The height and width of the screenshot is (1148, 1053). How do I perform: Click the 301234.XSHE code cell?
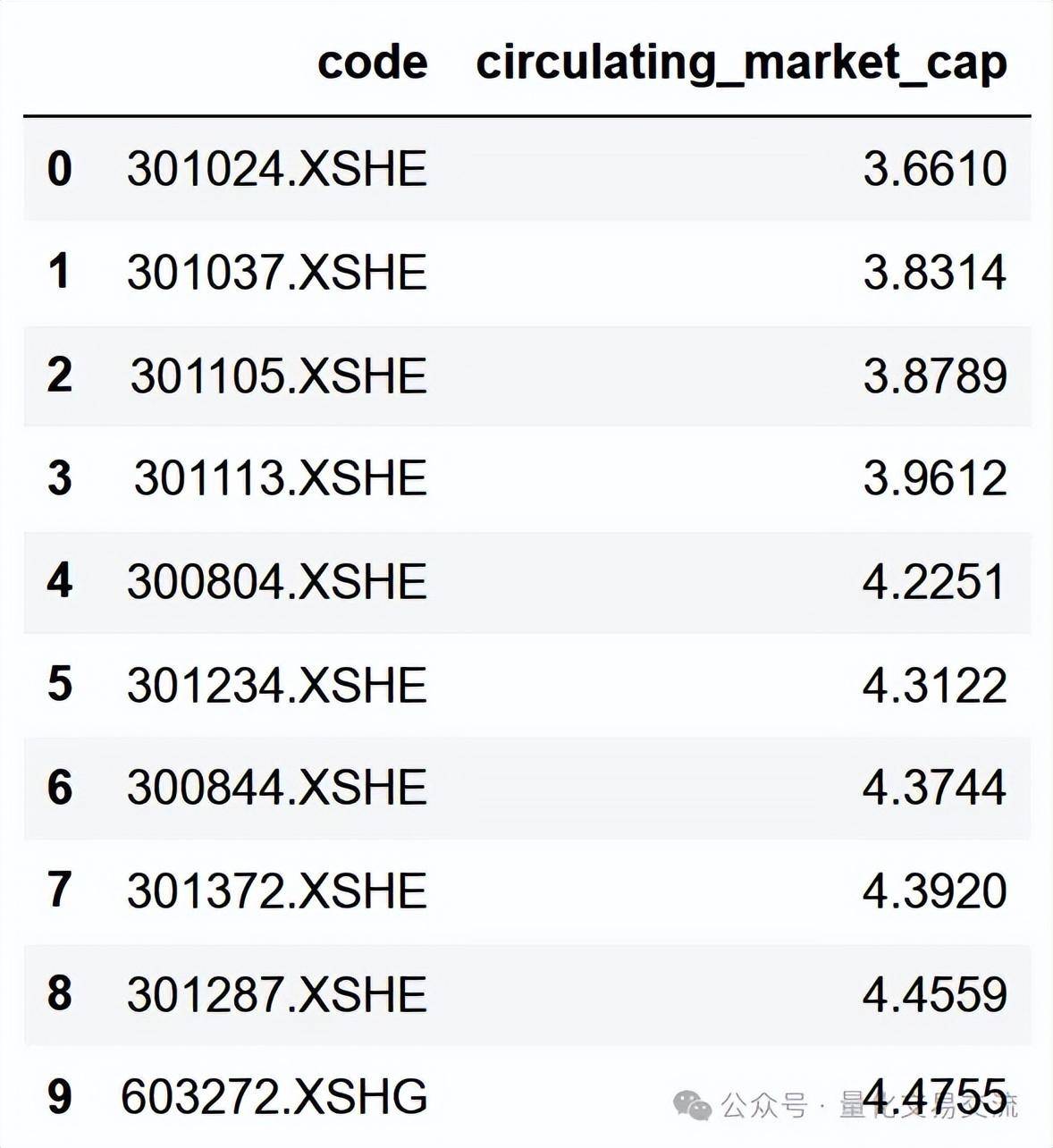click(277, 685)
